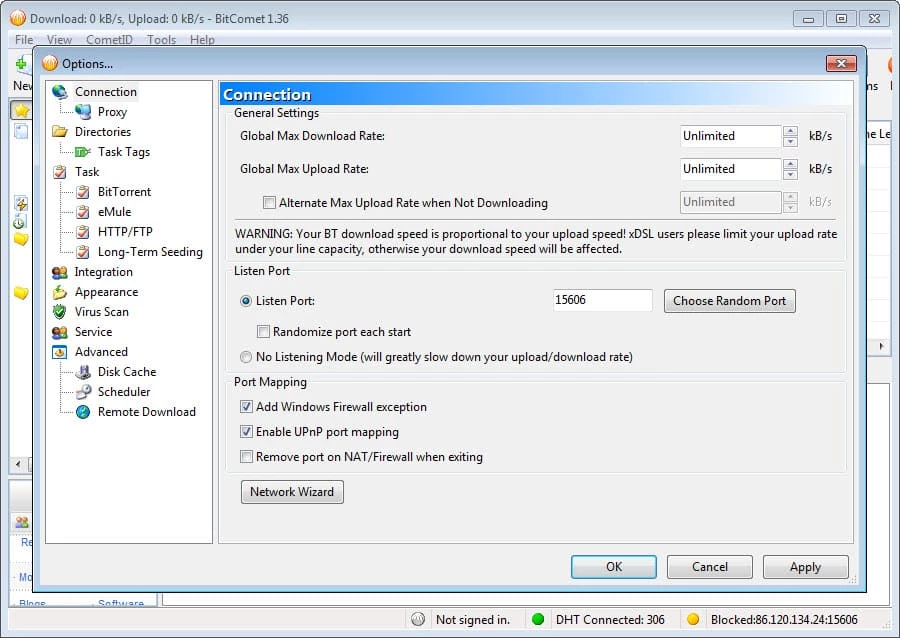Open the View menu

click(59, 40)
